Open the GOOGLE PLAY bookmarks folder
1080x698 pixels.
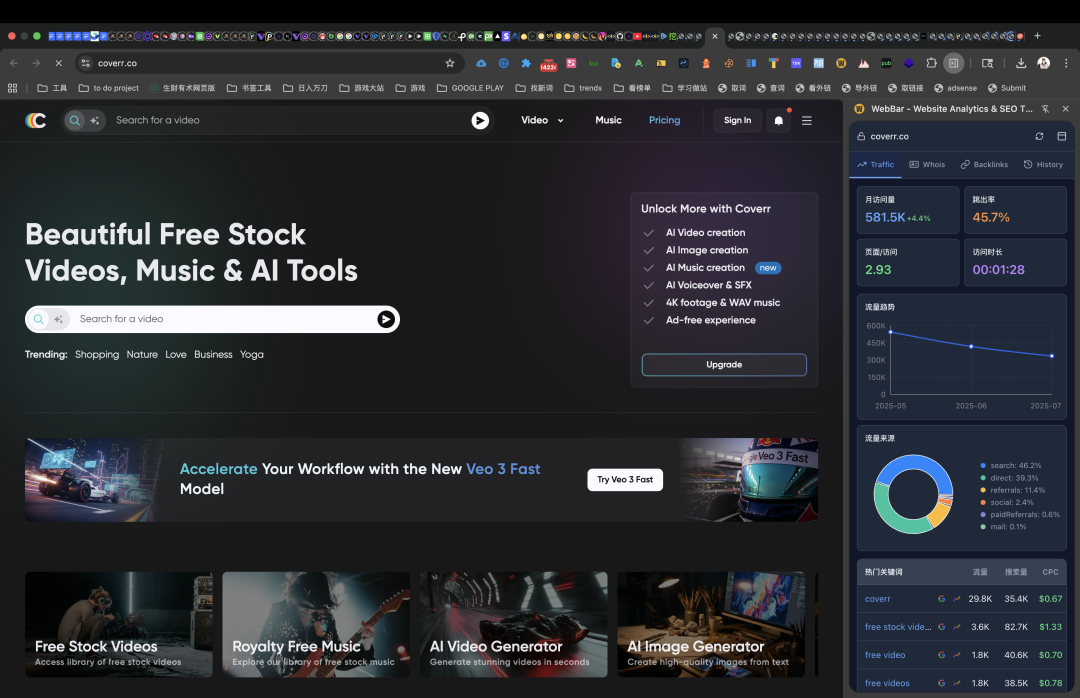pyautogui.click(x=470, y=88)
